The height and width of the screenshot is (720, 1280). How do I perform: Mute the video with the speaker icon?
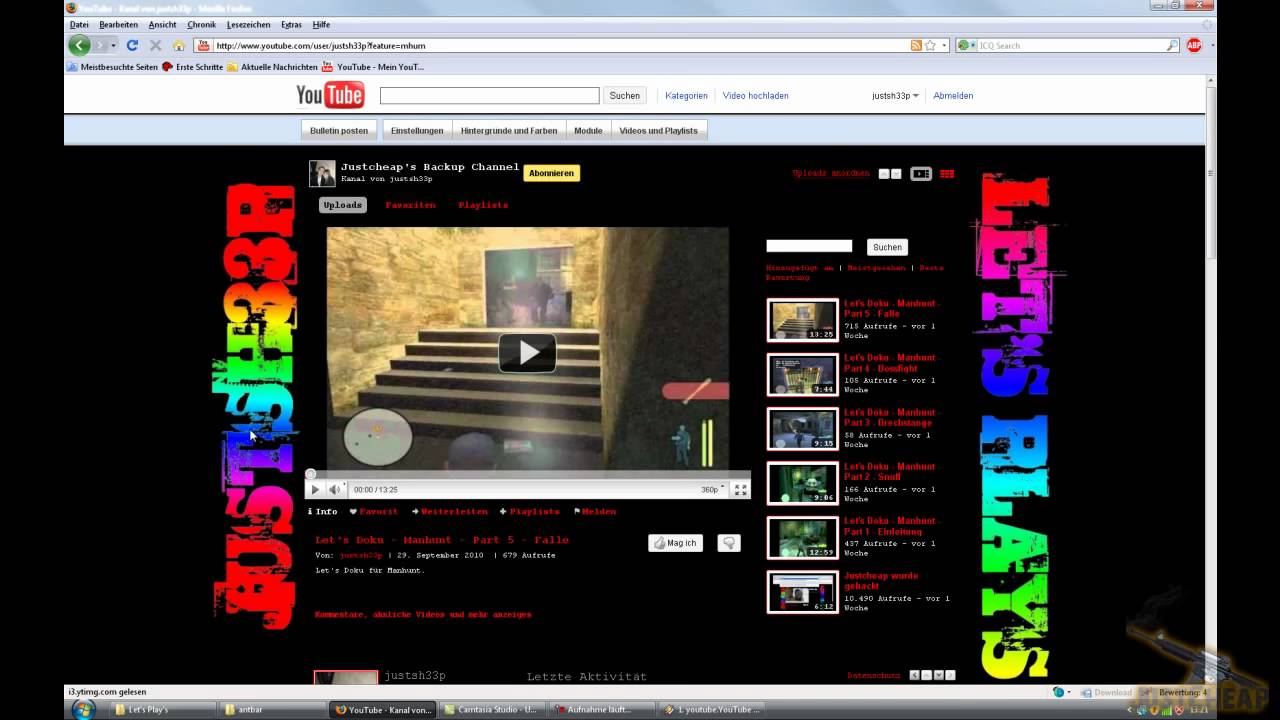(335, 489)
